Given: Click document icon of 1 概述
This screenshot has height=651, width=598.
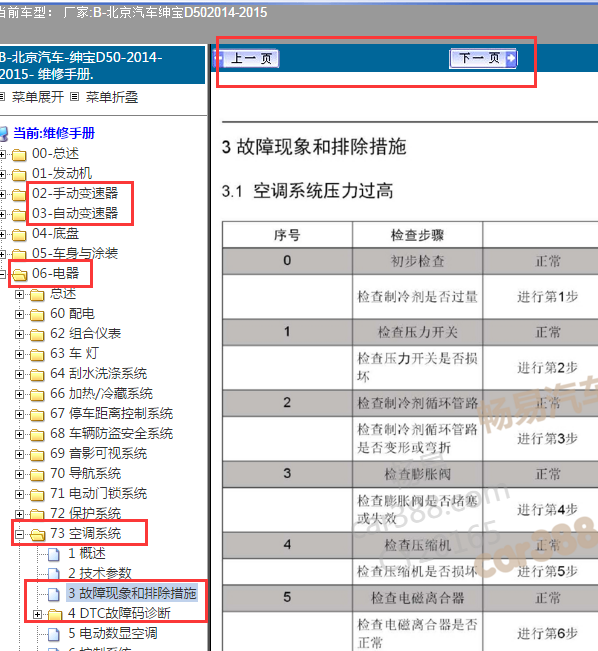Looking at the screenshot, I should tap(54, 554).
